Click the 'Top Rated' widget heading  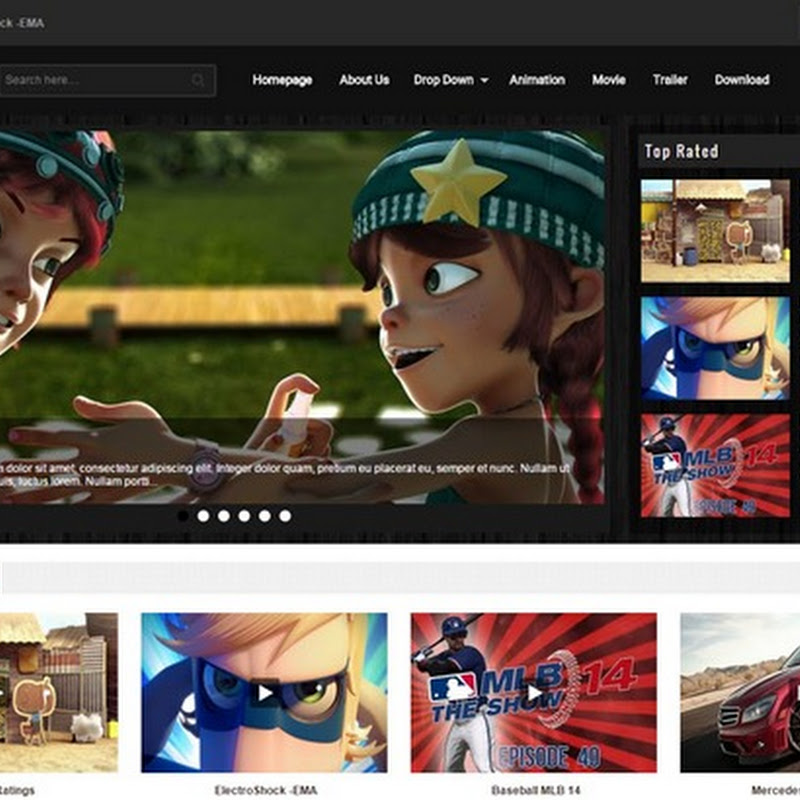(681, 152)
